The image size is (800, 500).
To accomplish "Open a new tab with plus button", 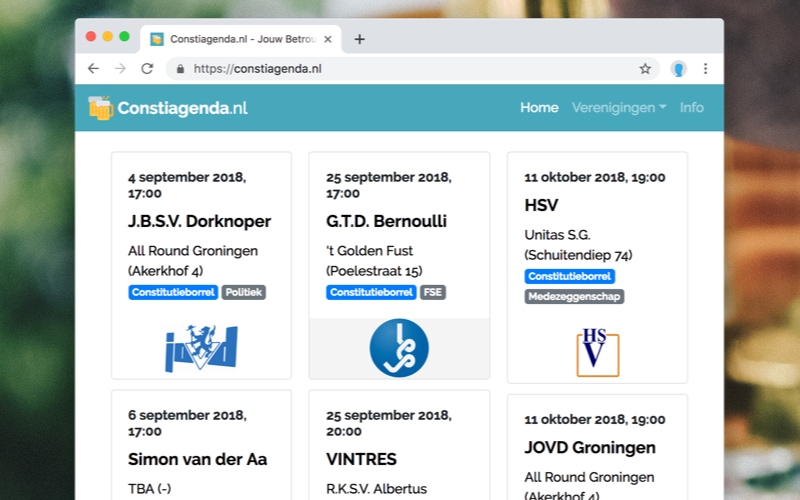I will point(360,39).
